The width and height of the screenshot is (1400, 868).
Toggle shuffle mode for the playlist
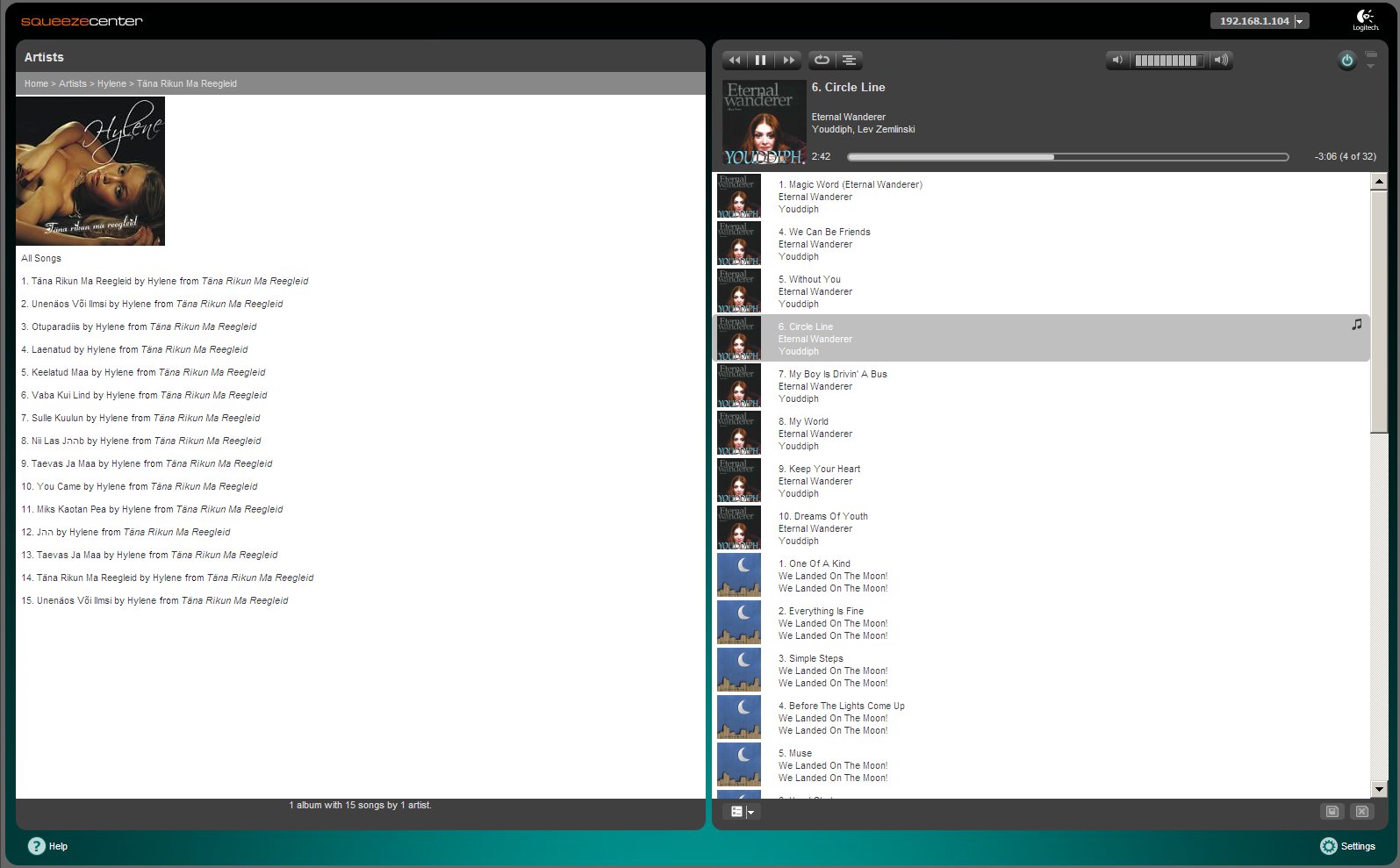[x=850, y=61]
